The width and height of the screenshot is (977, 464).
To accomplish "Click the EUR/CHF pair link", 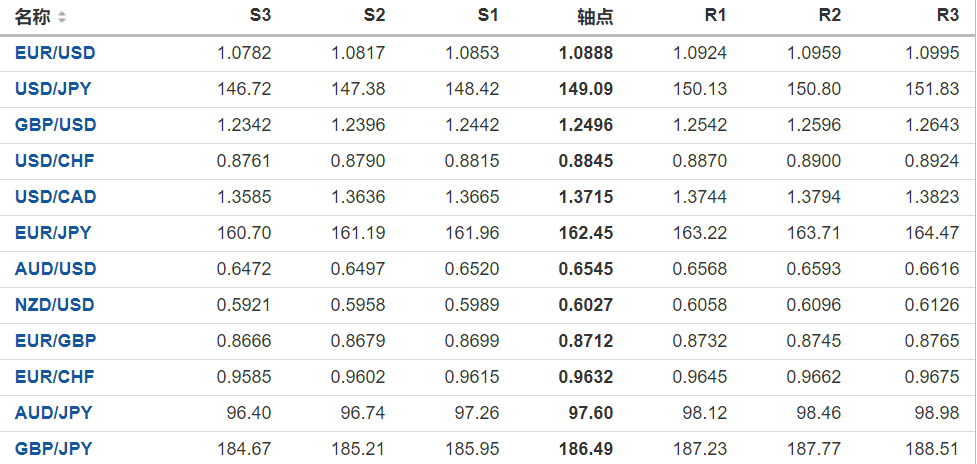I will [x=54, y=377].
